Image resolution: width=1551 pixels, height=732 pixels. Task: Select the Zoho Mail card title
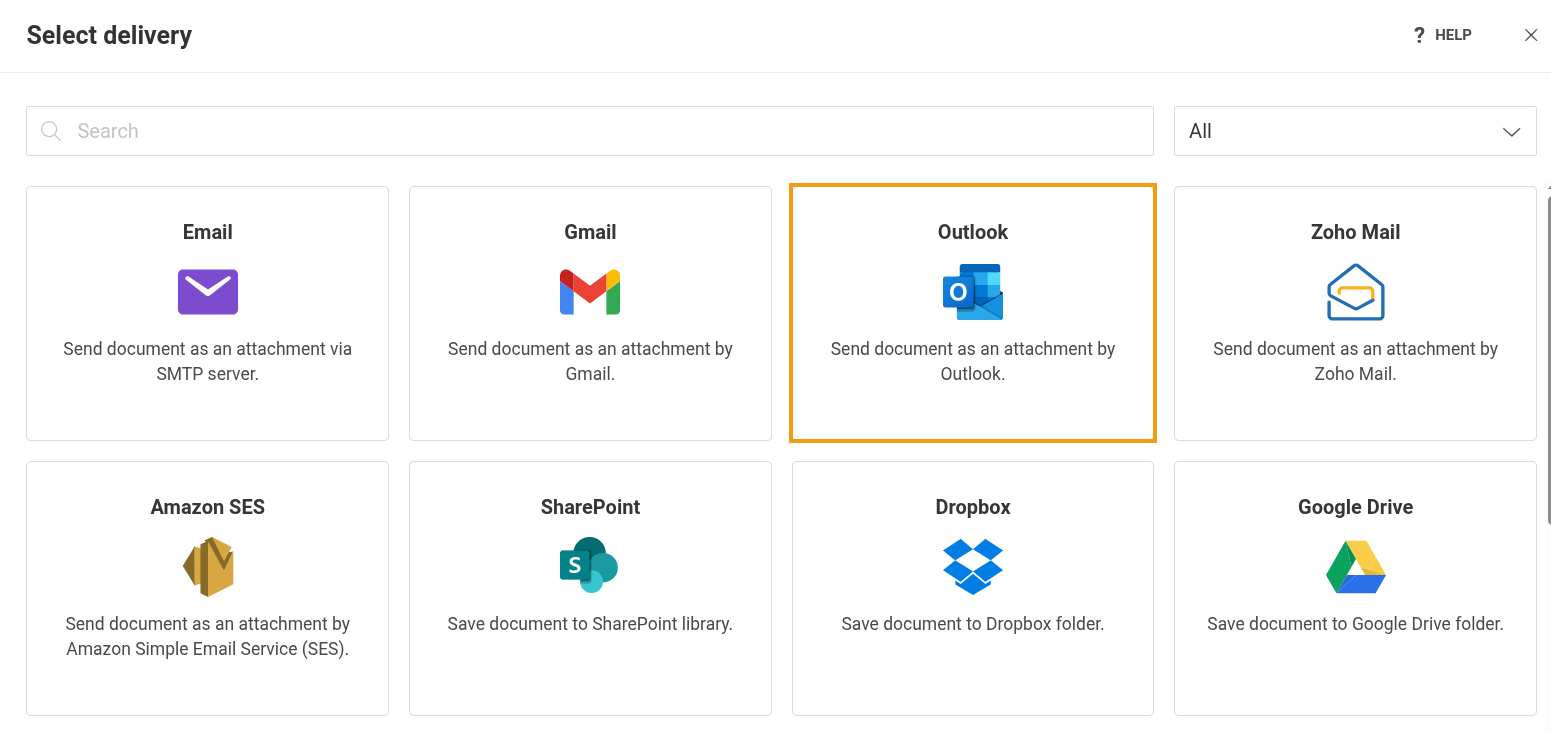click(1355, 232)
